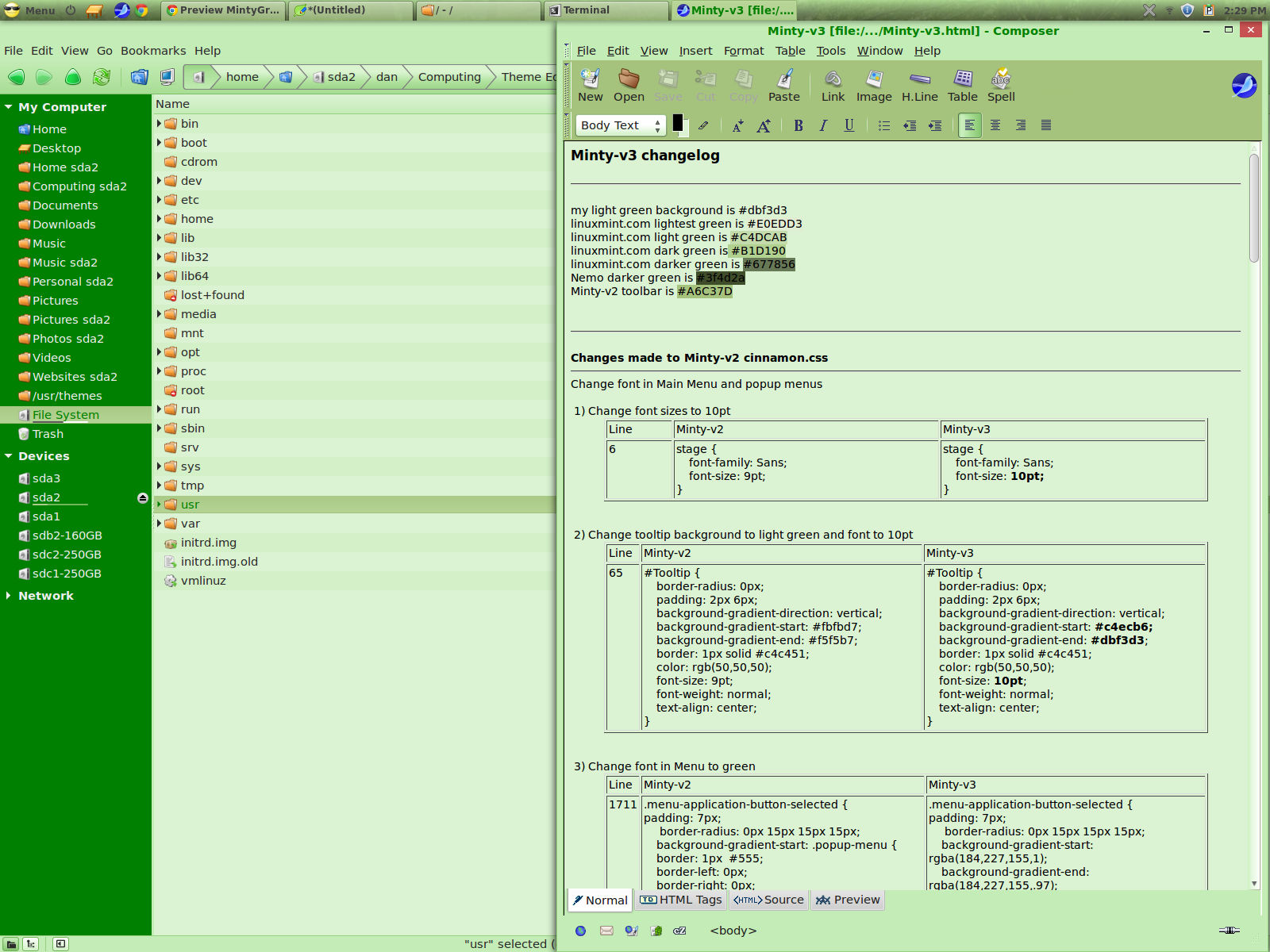Open SeaMonkey Browser from status bar
Screen dimensions: 1270x952
click(x=580, y=931)
